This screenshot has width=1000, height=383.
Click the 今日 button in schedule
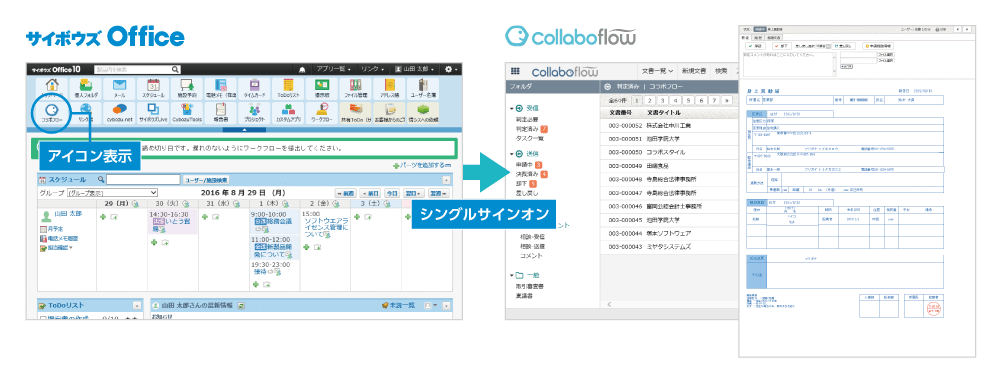click(x=392, y=192)
